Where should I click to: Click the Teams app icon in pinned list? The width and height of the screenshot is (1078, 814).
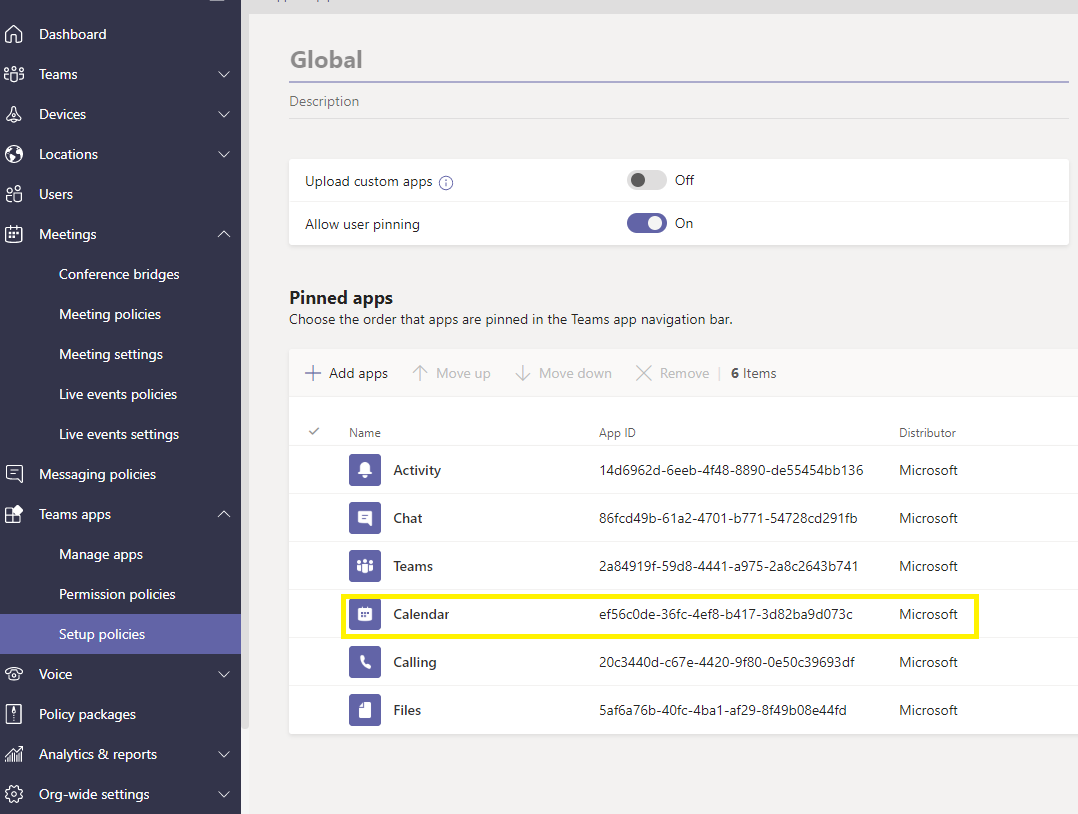pos(365,566)
